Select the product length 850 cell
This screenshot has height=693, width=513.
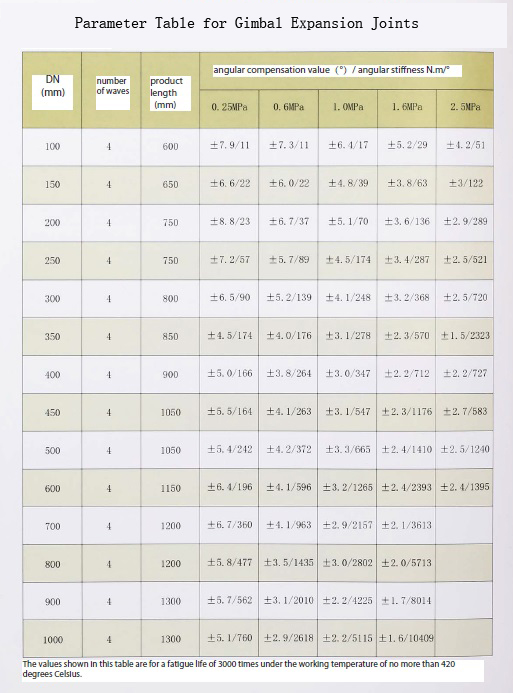[x=170, y=336]
